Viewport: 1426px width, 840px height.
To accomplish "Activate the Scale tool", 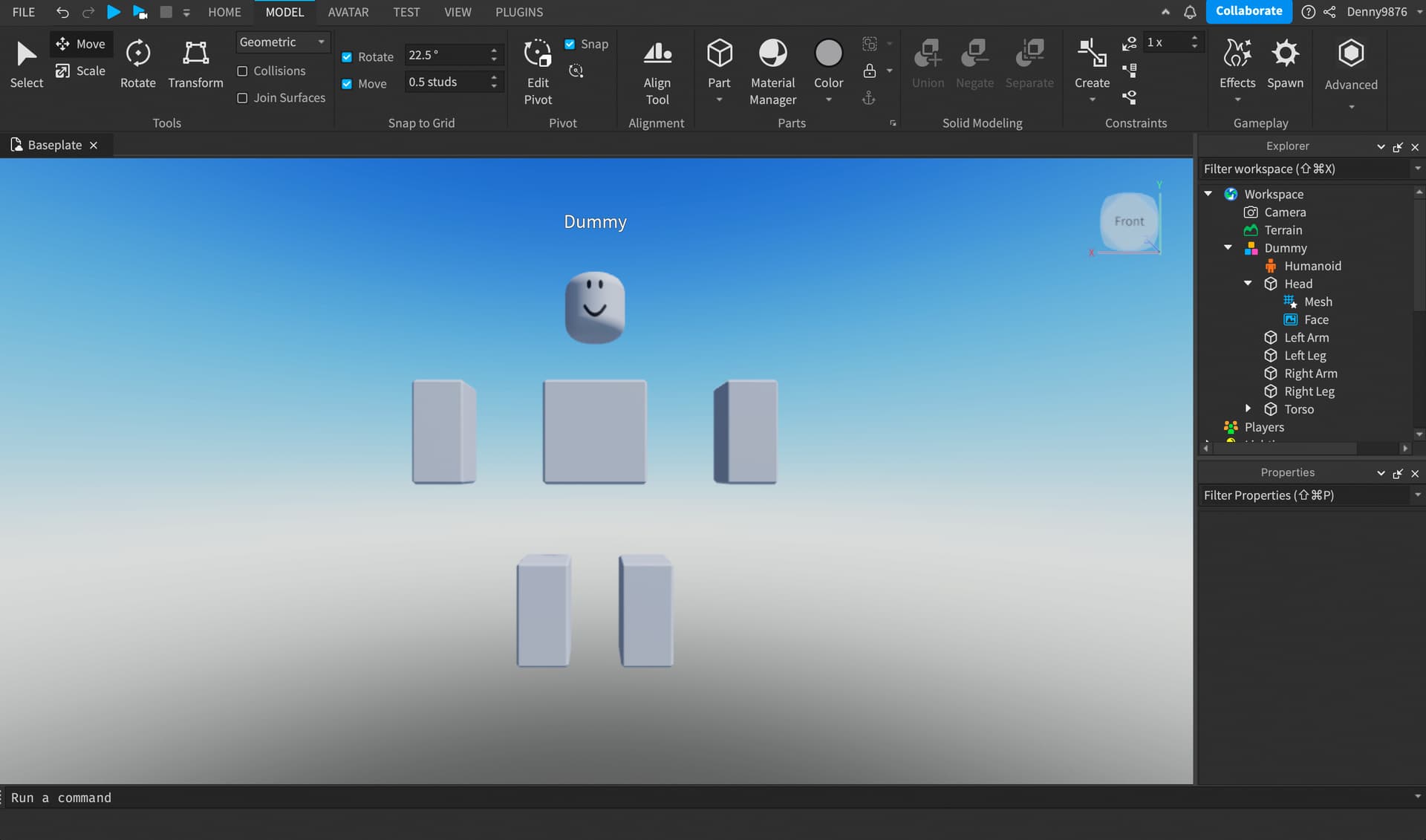I will pos(81,71).
